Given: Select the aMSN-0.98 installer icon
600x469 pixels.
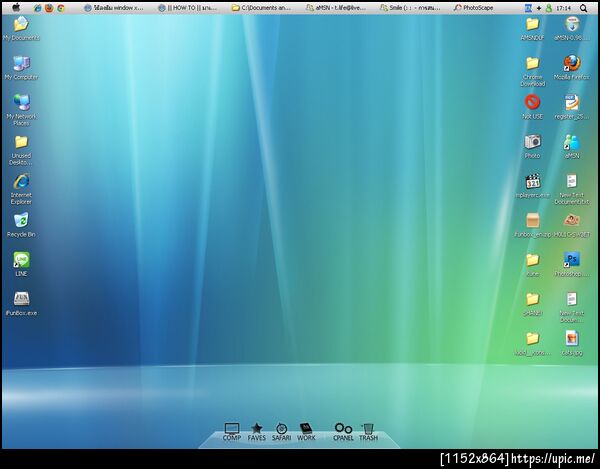Looking at the screenshot, I should [x=572, y=29].
